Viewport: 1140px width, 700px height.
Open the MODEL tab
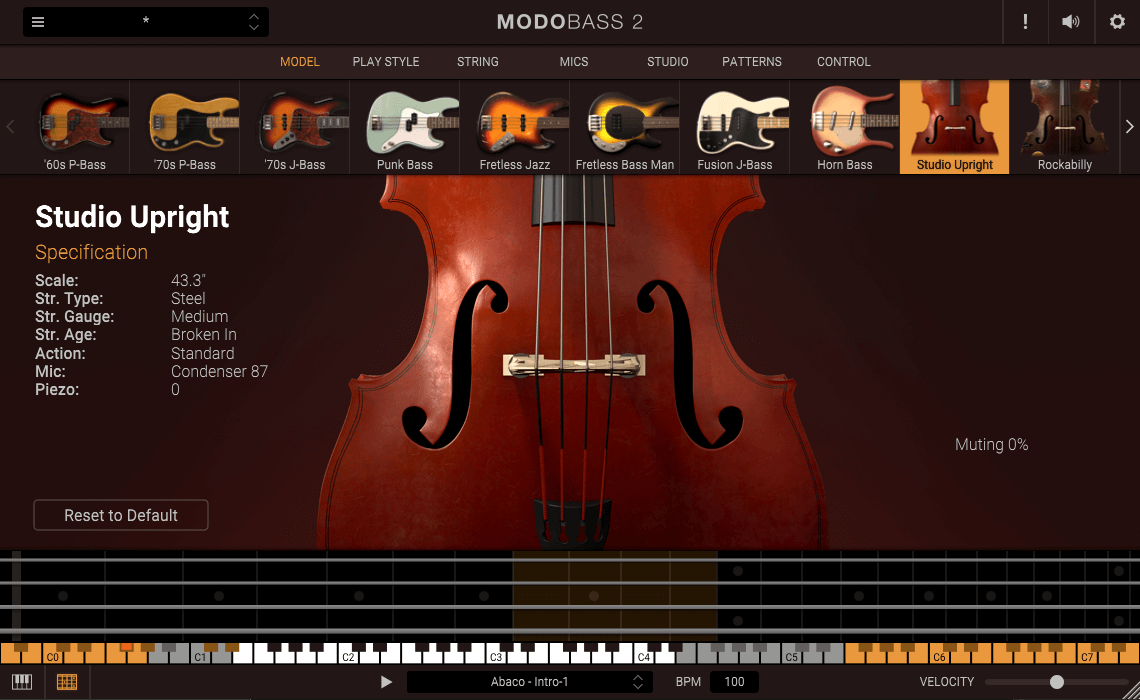click(x=300, y=62)
